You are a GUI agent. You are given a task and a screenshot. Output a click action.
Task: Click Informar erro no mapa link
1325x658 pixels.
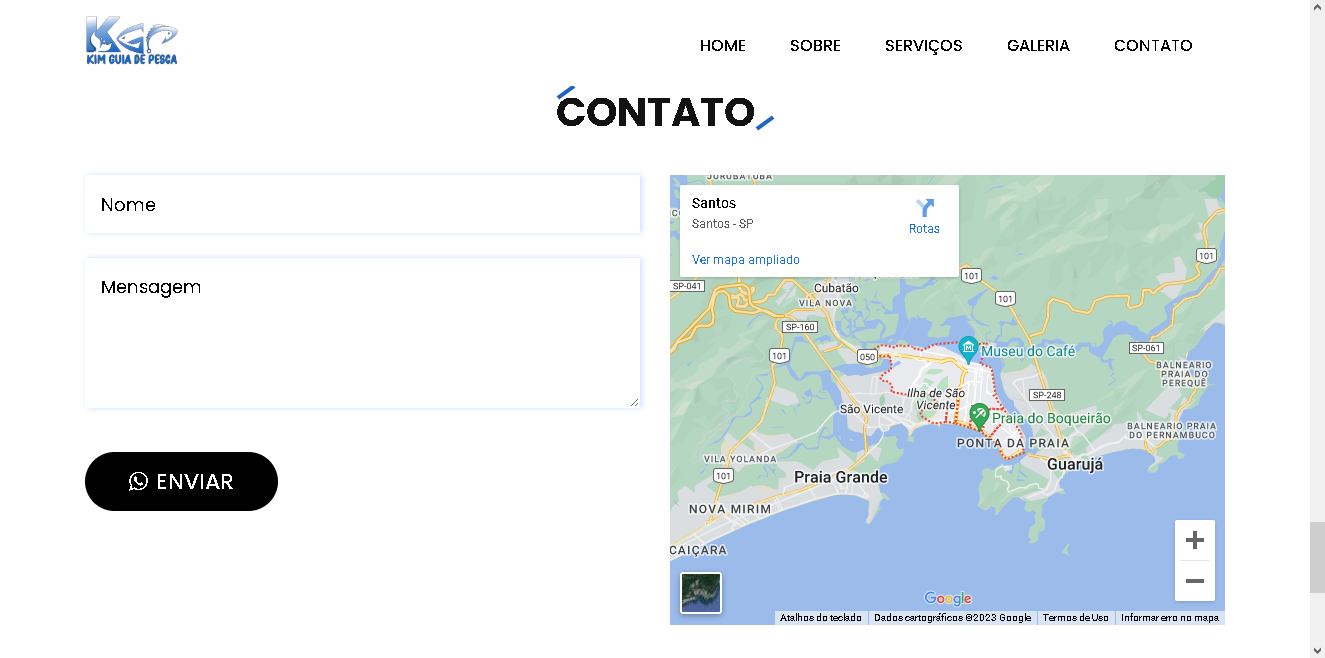[x=1169, y=618]
